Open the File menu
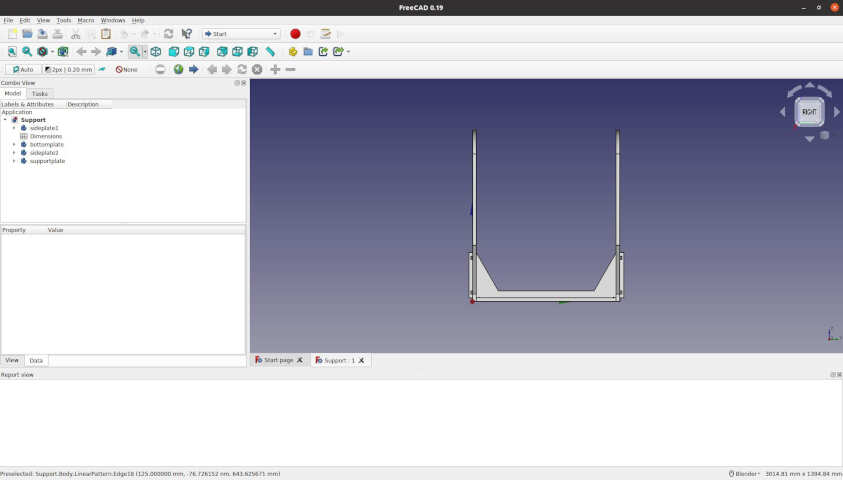Viewport: 843px width, 480px height. click(8, 20)
